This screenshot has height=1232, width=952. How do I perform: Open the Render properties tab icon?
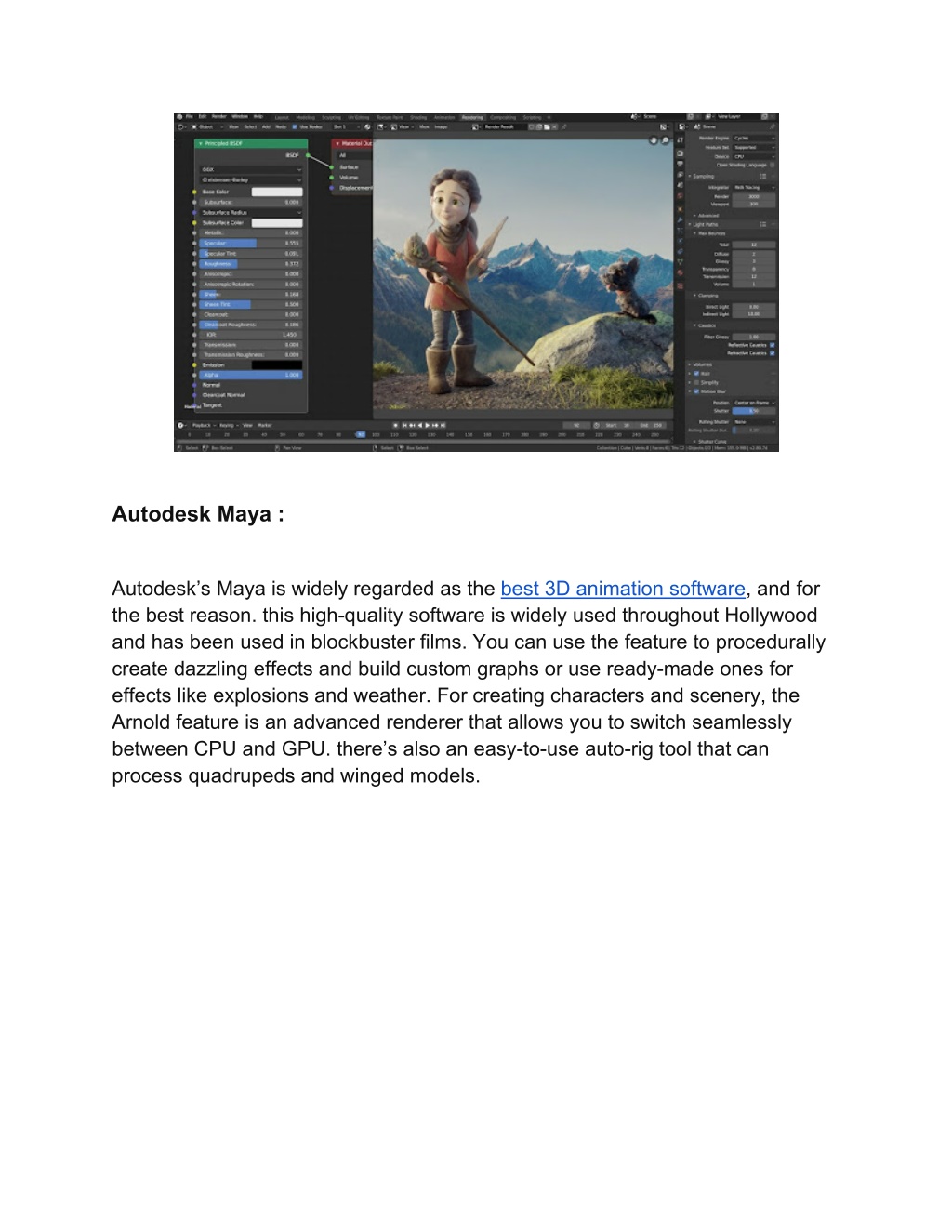tap(680, 153)
